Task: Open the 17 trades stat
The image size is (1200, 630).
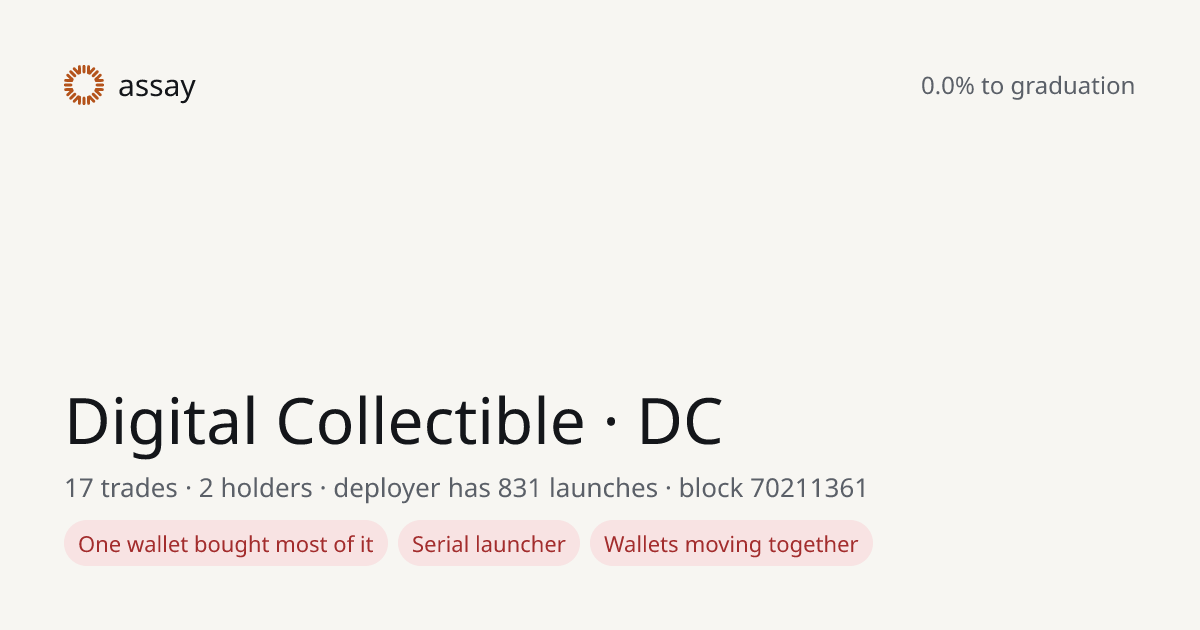Action: click(121, 488)
